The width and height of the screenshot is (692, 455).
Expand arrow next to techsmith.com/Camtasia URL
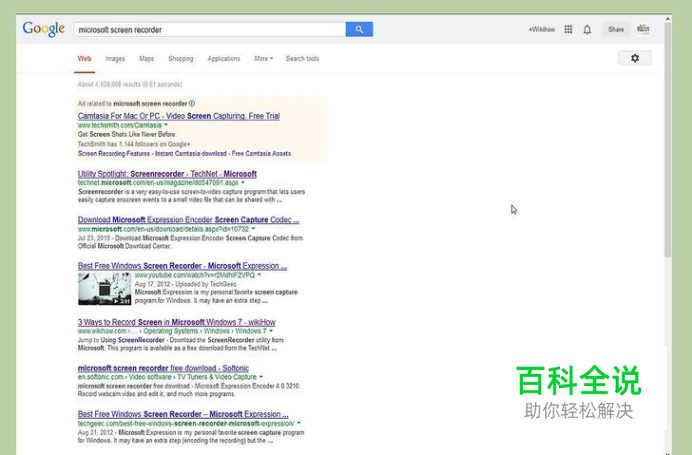[166, 125]
